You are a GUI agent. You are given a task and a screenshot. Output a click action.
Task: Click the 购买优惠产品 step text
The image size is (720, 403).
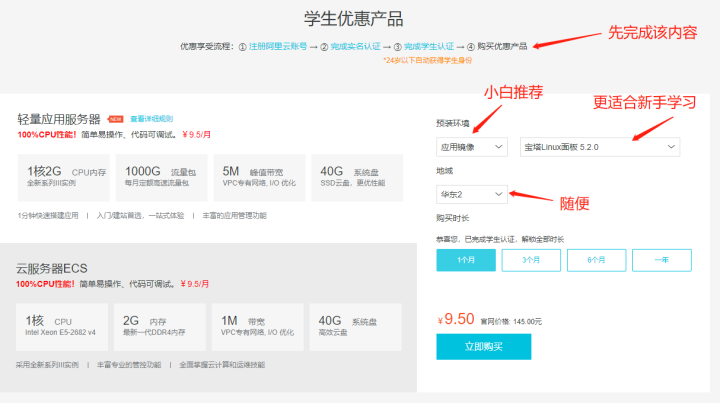click(x=502, y=46)
